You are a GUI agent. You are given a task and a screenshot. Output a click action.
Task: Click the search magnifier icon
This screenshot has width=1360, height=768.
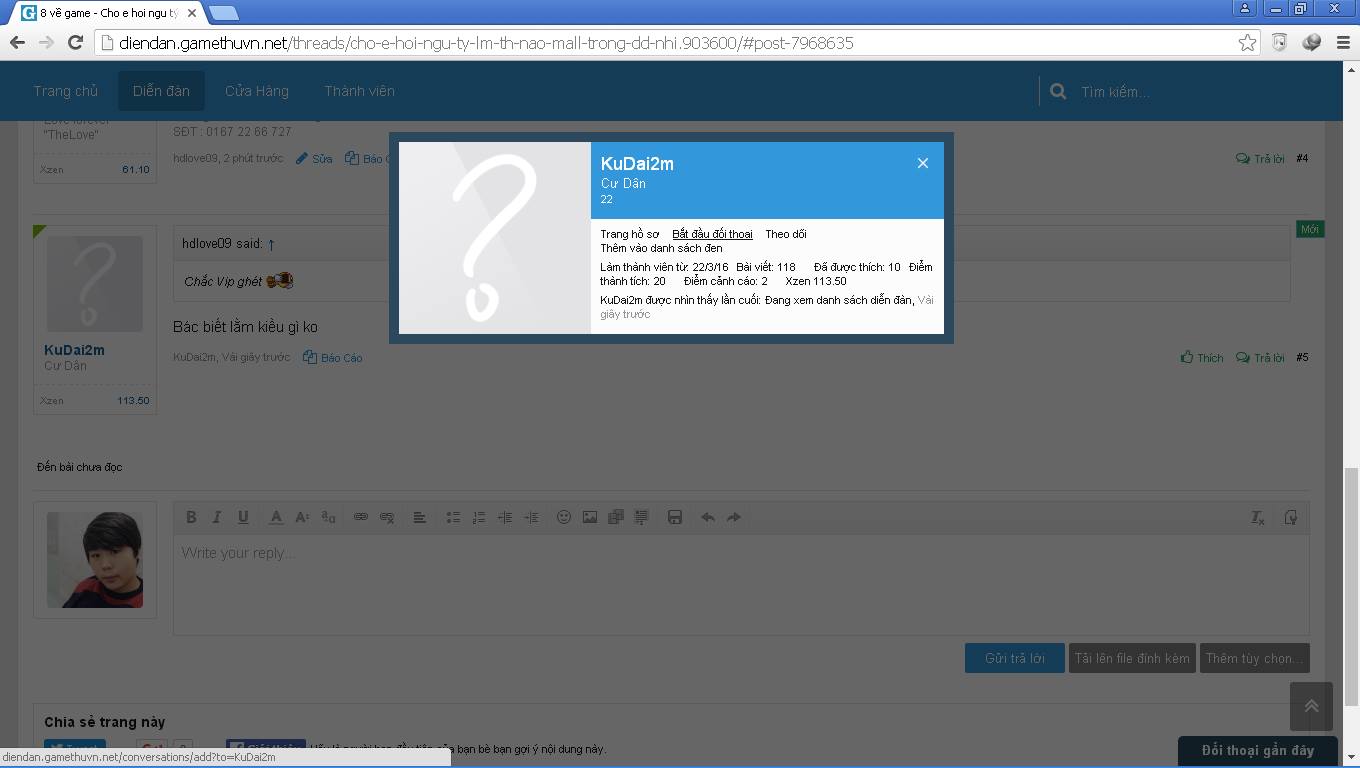coord(1058,91)
